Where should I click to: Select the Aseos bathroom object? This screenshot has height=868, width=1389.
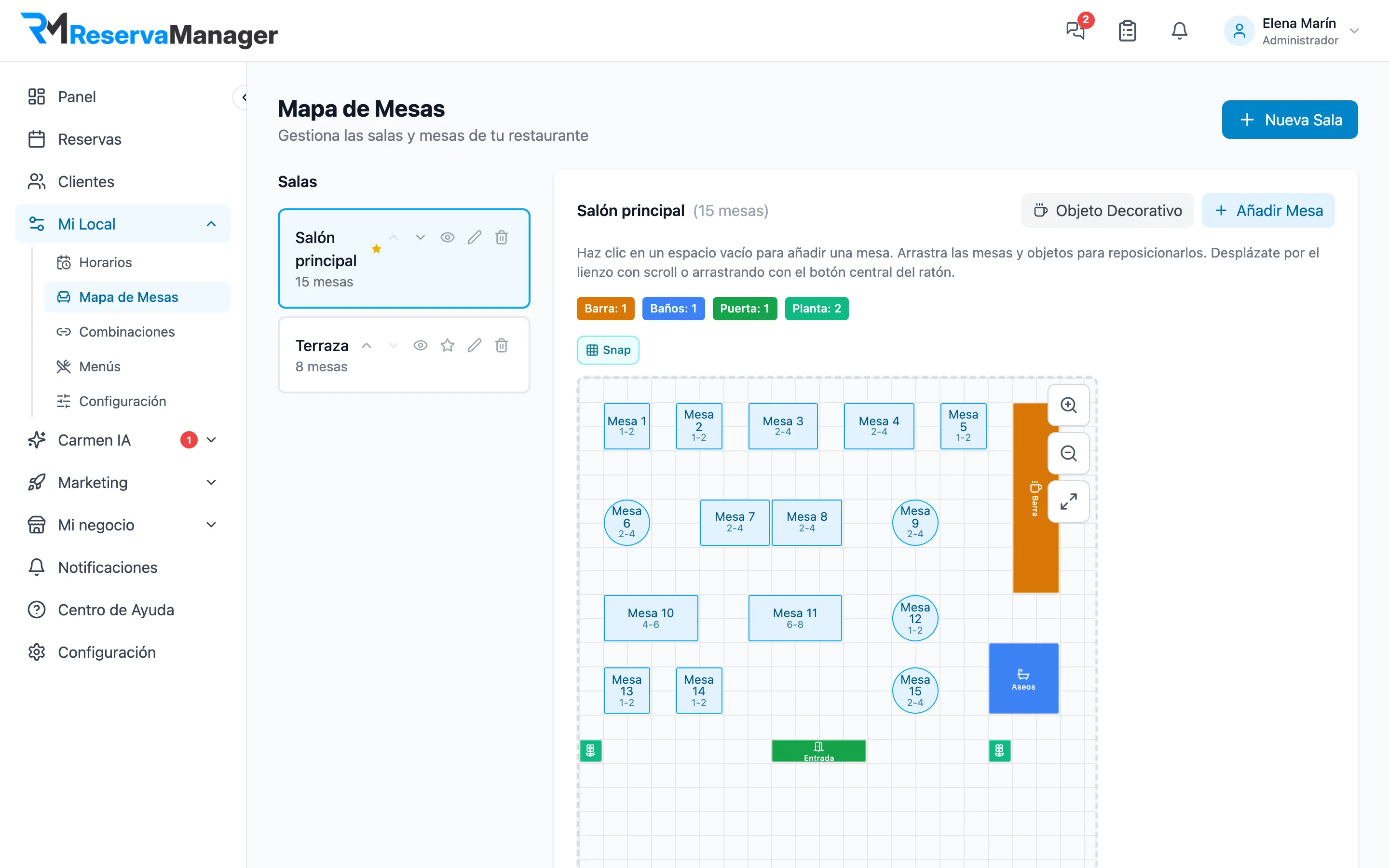[1023, 678]
